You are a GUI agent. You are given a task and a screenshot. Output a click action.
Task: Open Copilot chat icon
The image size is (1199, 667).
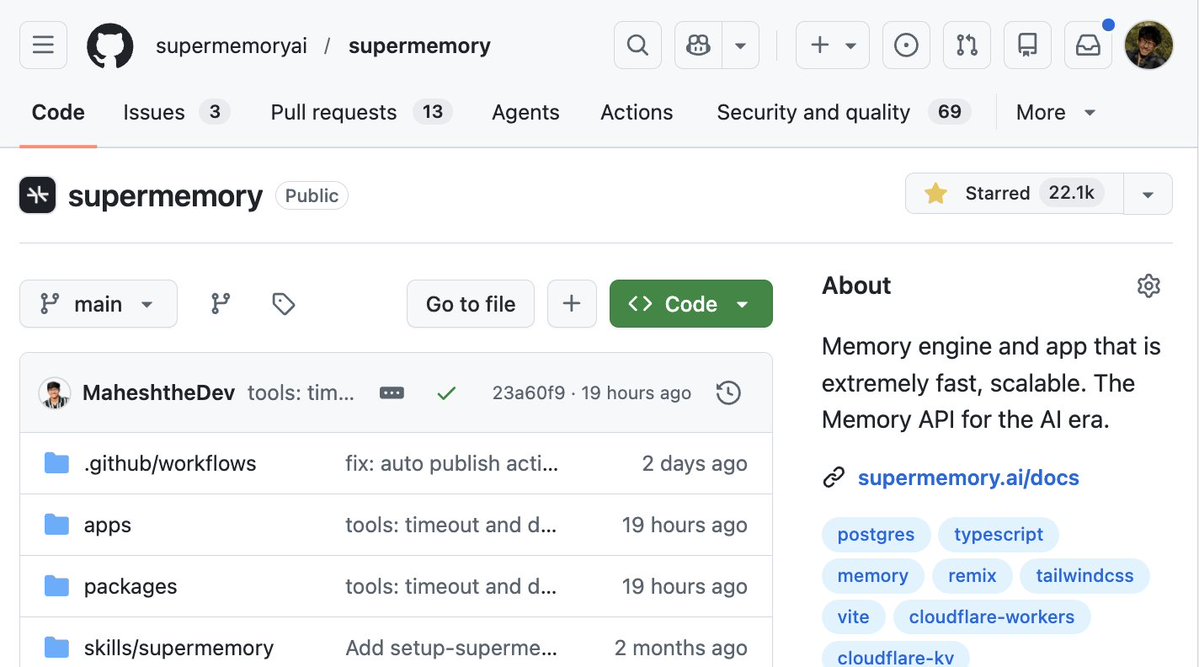698,45
